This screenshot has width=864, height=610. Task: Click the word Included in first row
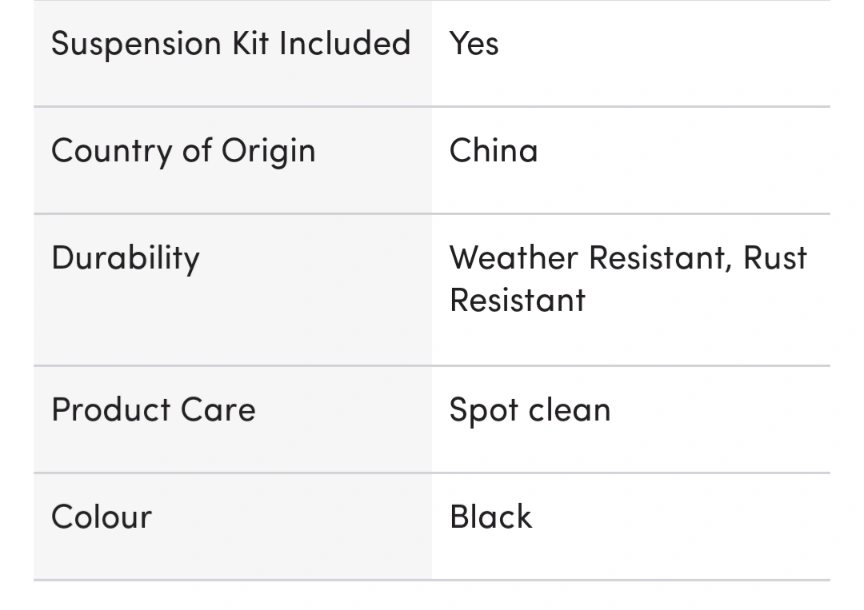tap(345, 44)
